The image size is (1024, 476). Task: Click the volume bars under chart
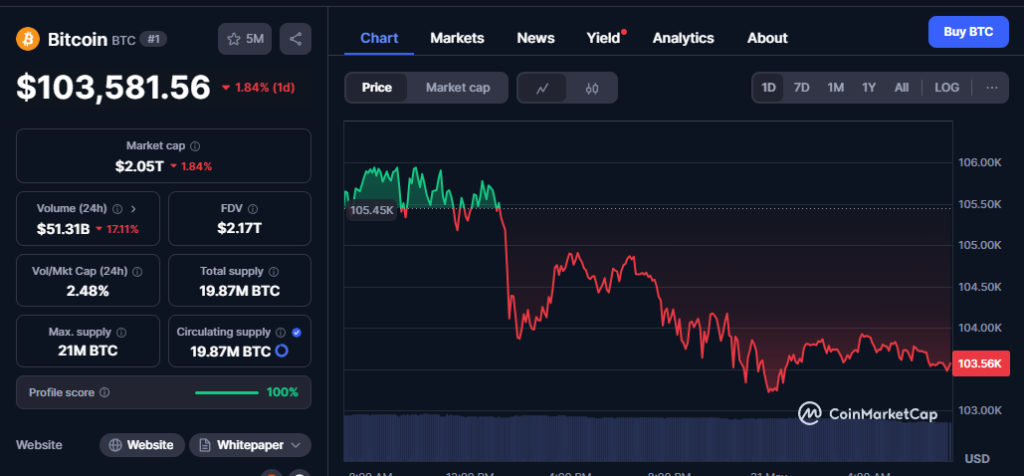tap(648, 437)
